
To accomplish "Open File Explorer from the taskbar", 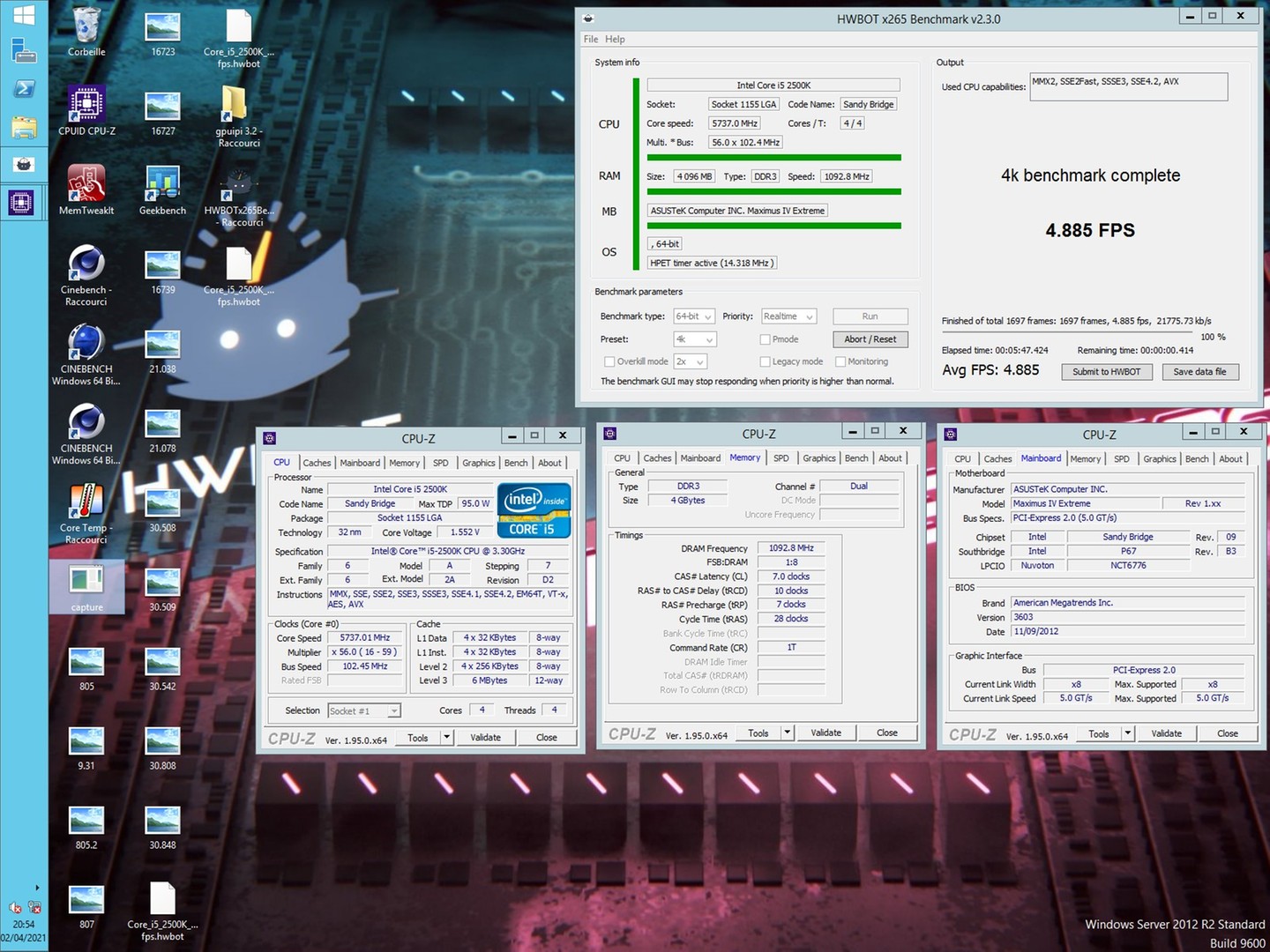I will point(24,127).
